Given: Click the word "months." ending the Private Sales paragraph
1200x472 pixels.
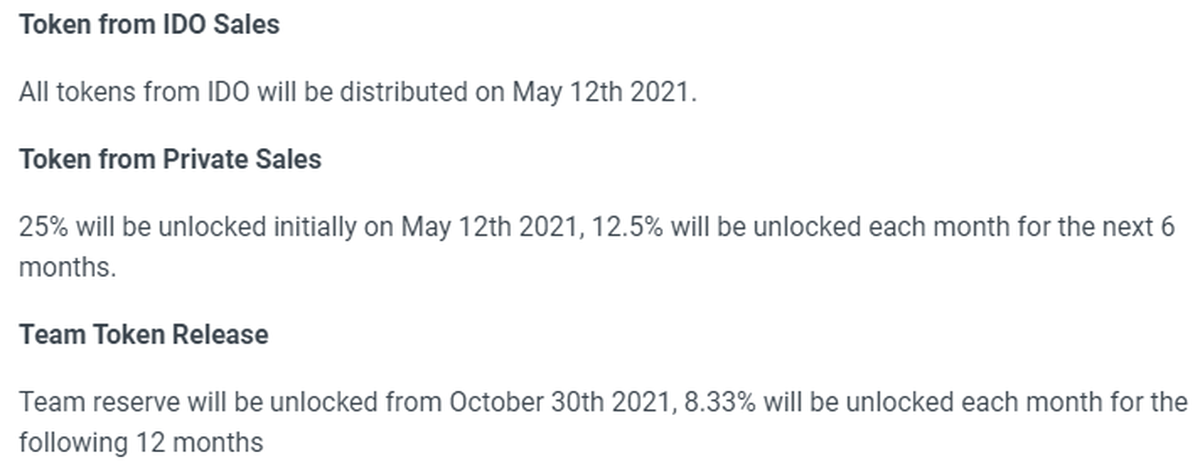Looking at the screenshot, I should click(x=67, y=267).
